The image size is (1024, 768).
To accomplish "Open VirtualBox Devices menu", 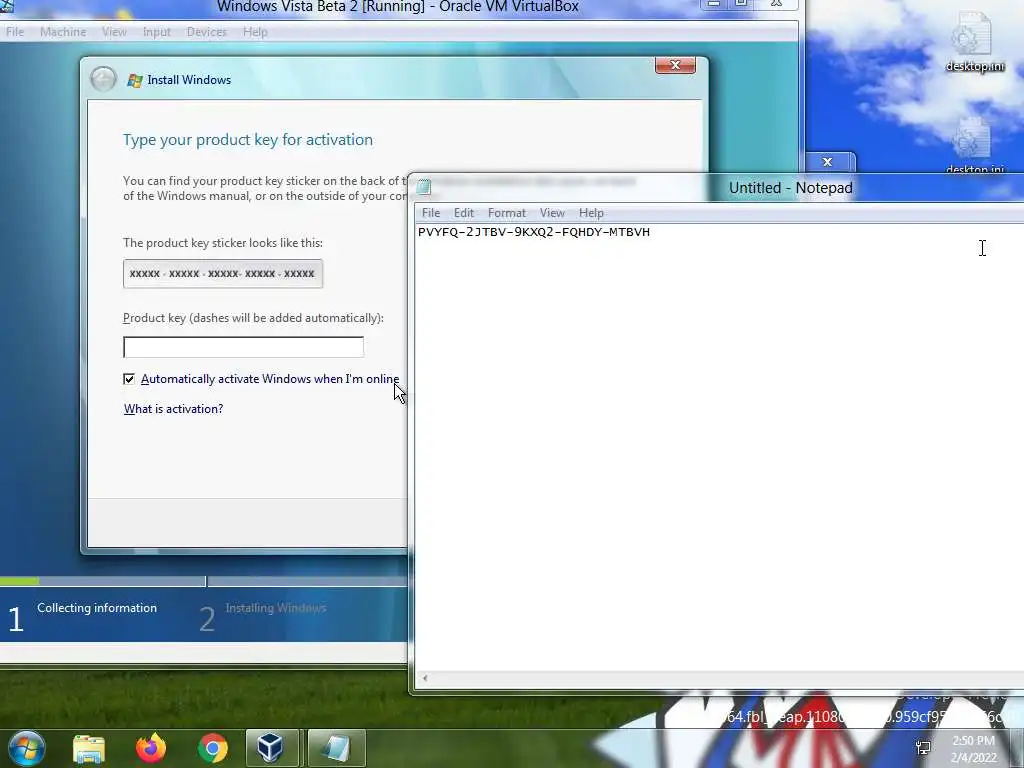I will (206, 31).
